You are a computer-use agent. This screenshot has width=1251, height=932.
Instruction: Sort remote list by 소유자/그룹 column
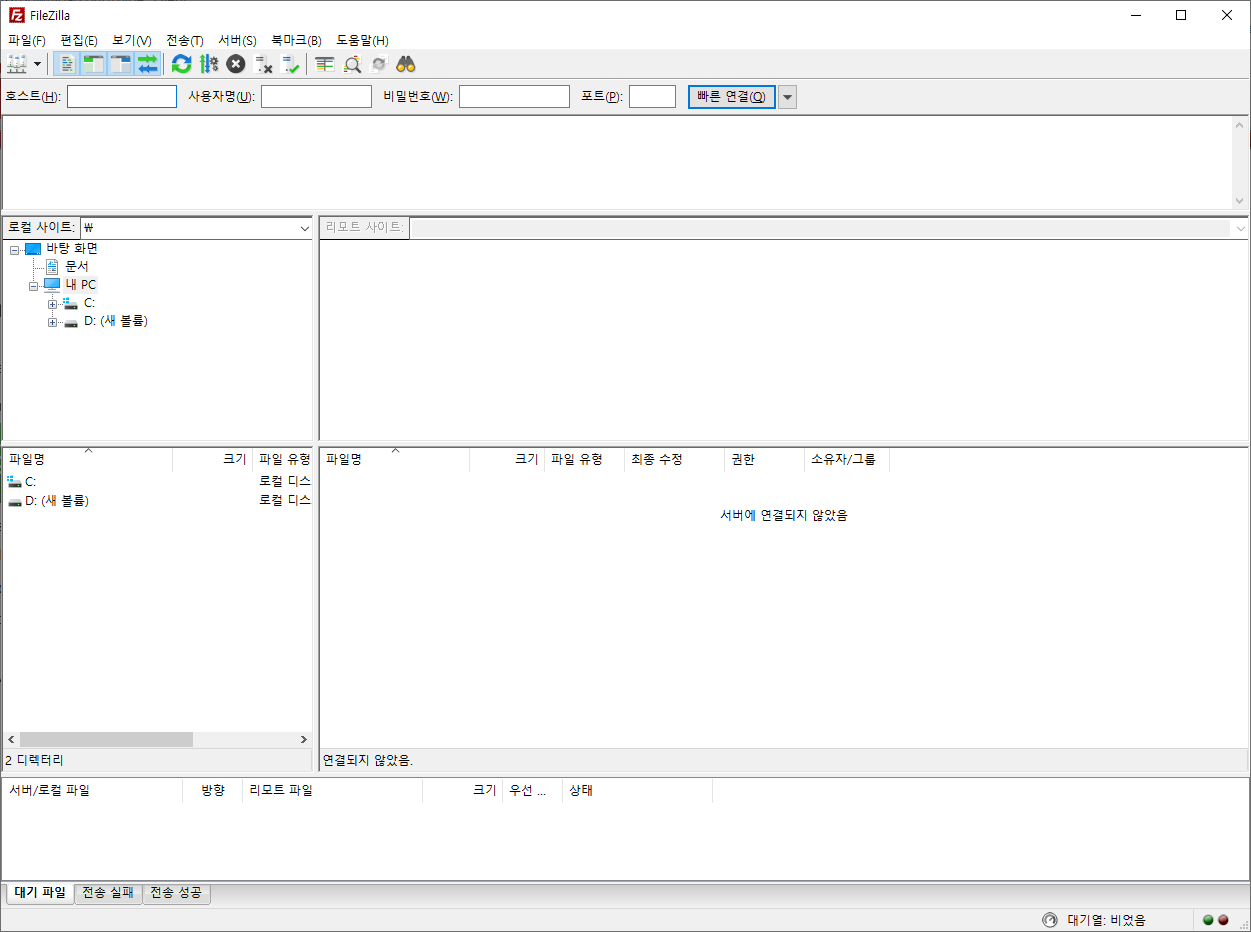tap(847, 459)
